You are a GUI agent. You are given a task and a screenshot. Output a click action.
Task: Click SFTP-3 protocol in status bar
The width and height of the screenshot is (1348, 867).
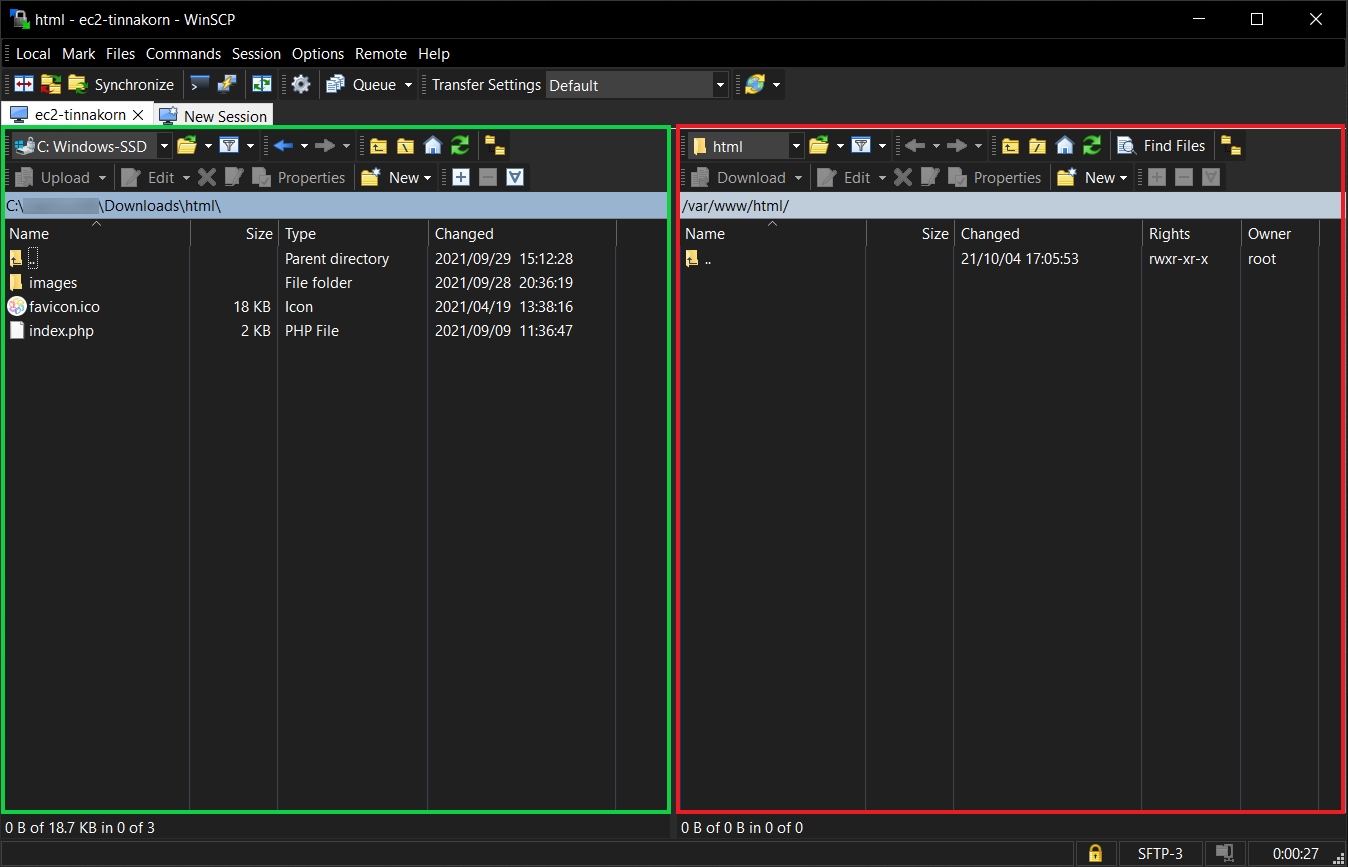click(1160, 854)
